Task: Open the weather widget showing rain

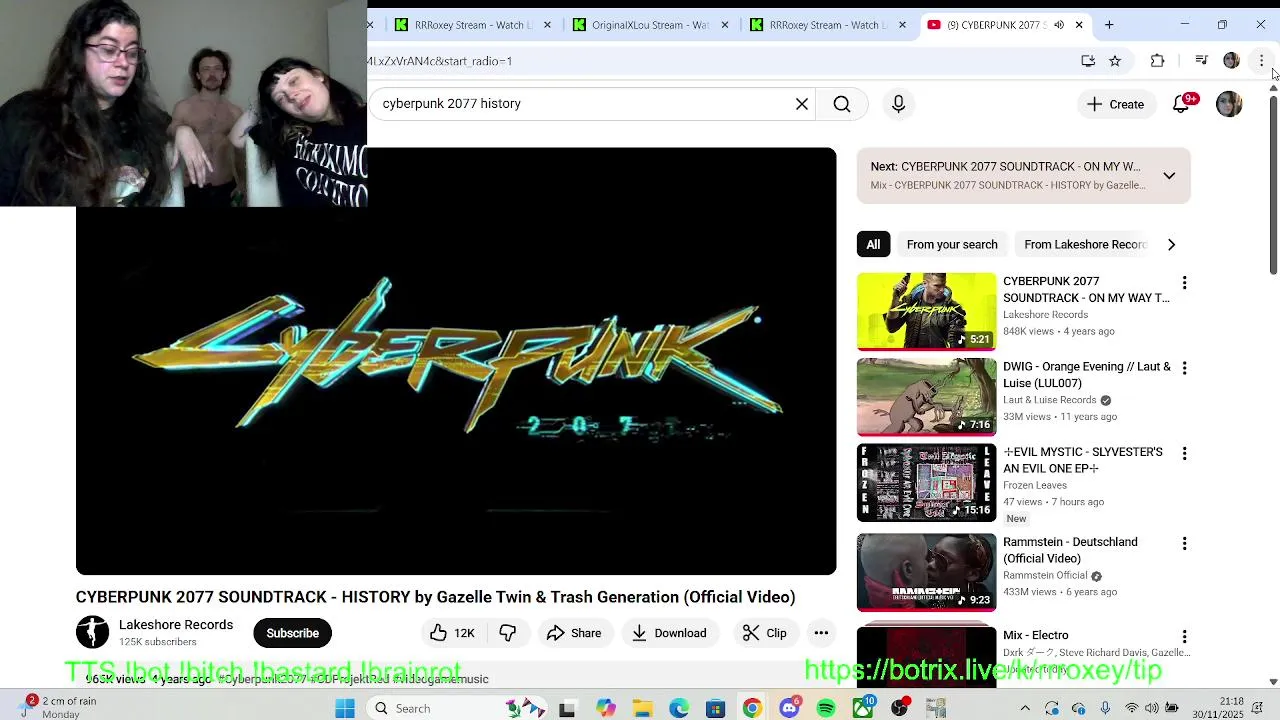Action: pyautogui.click(x=60, y=707)
